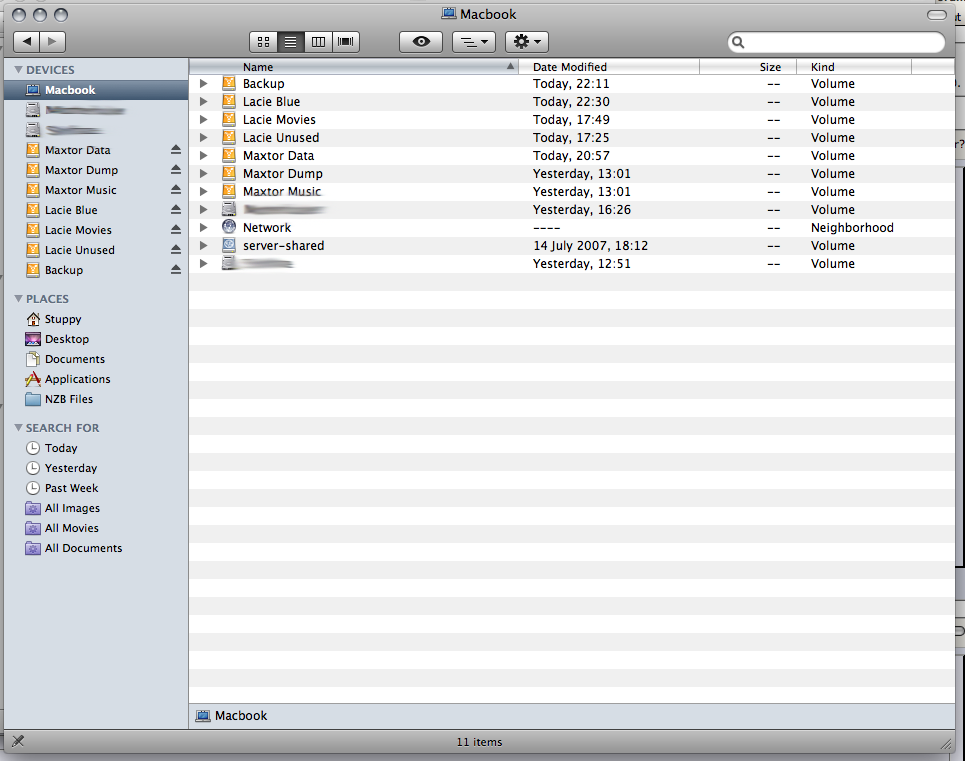This screenshot has height=761, width=965.
Task: Open NZB Files folder in sidebar
Action: (96, 399)
